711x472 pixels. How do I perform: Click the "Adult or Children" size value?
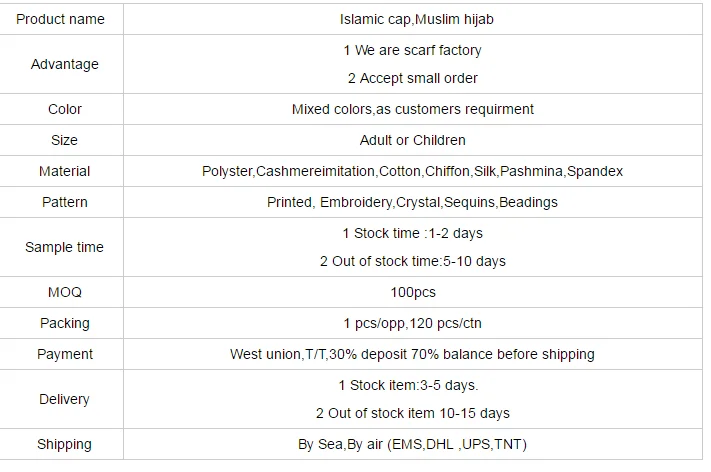point(412,140)
